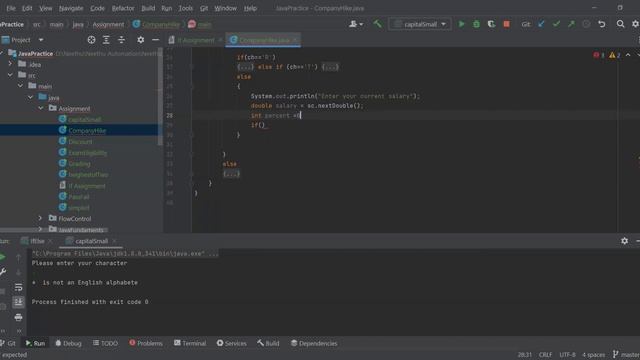Open the Git tool window button
Viewport: 640px width, 360px height.
[x=8, y=343]
